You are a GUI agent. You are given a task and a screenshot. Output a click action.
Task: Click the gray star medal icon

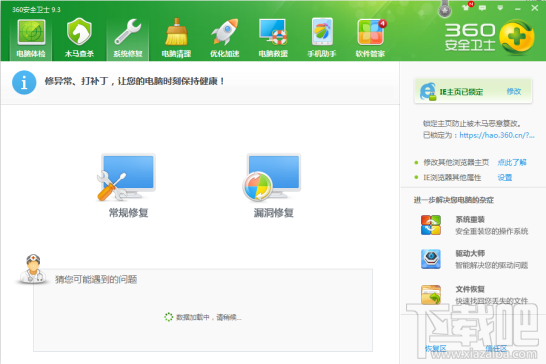click(x=445, y=9)
